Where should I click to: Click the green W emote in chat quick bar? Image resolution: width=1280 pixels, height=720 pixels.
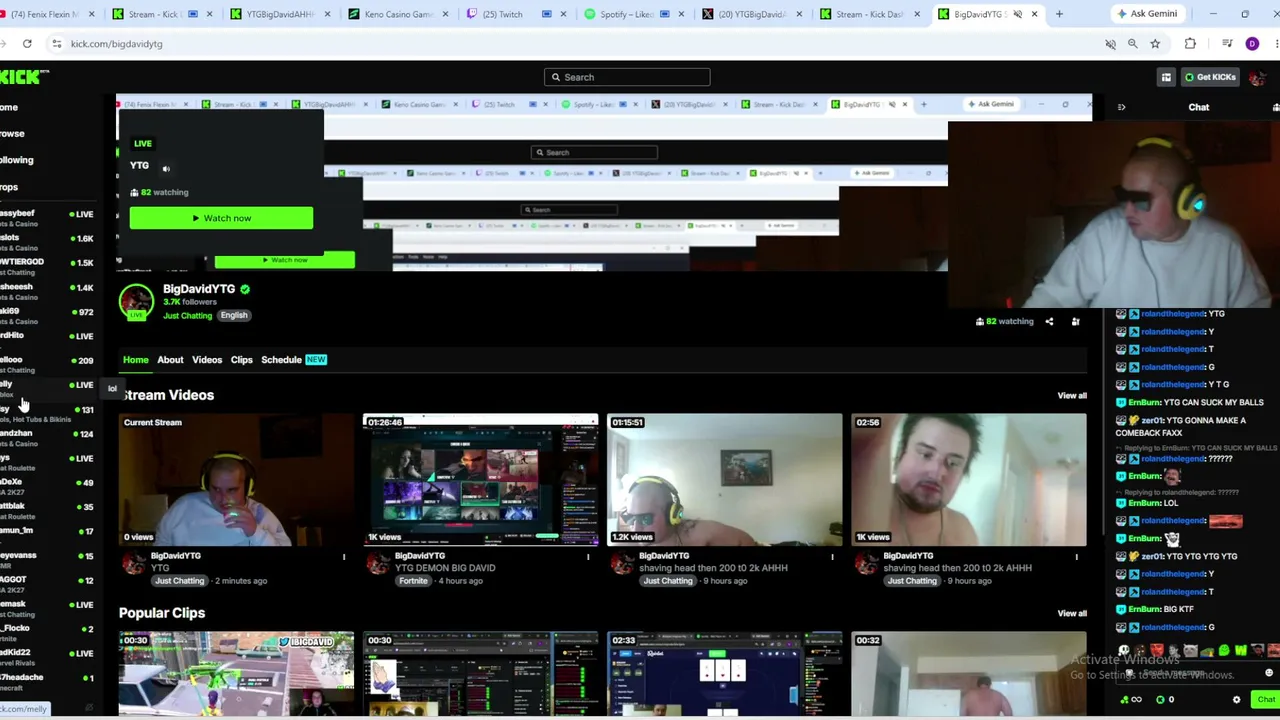click(x=1241, y=651)
